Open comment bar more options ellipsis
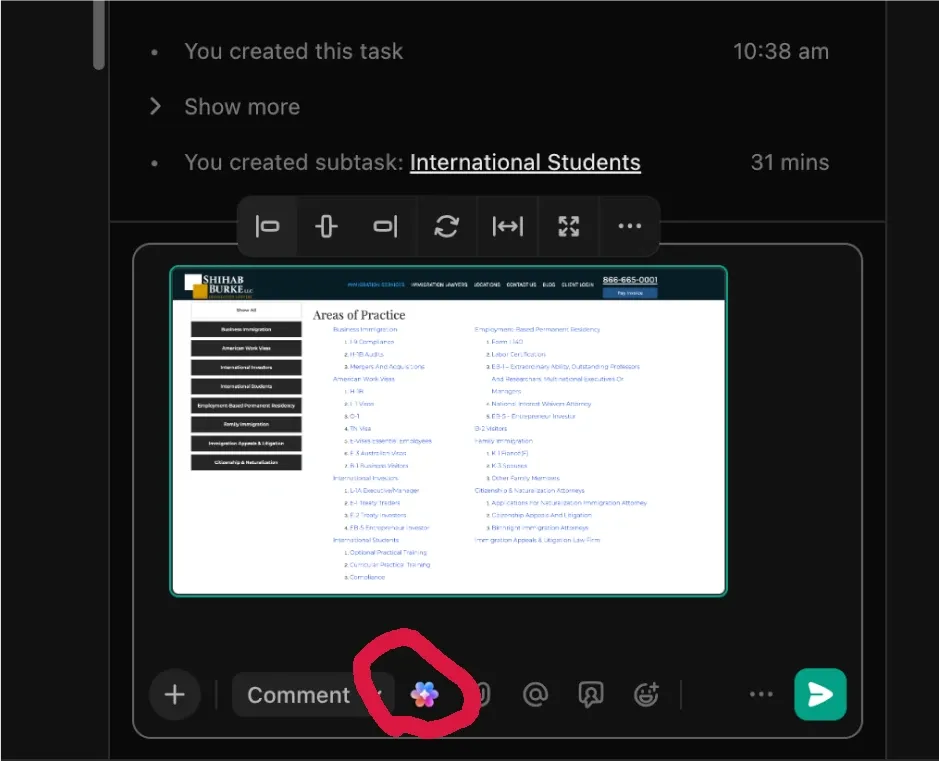The image size is (939, 761). (761, 694)
